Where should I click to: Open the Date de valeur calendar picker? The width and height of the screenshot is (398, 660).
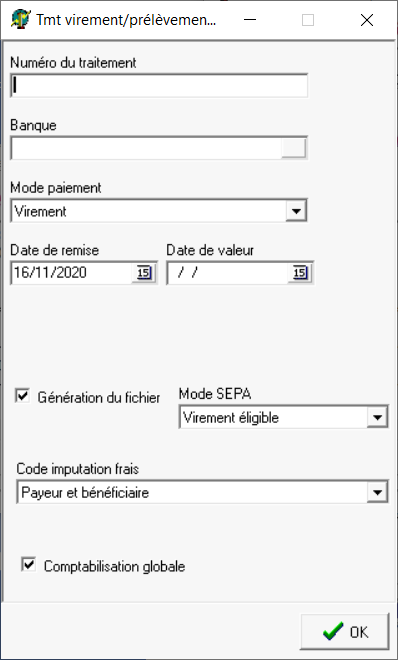coord(300,273)
